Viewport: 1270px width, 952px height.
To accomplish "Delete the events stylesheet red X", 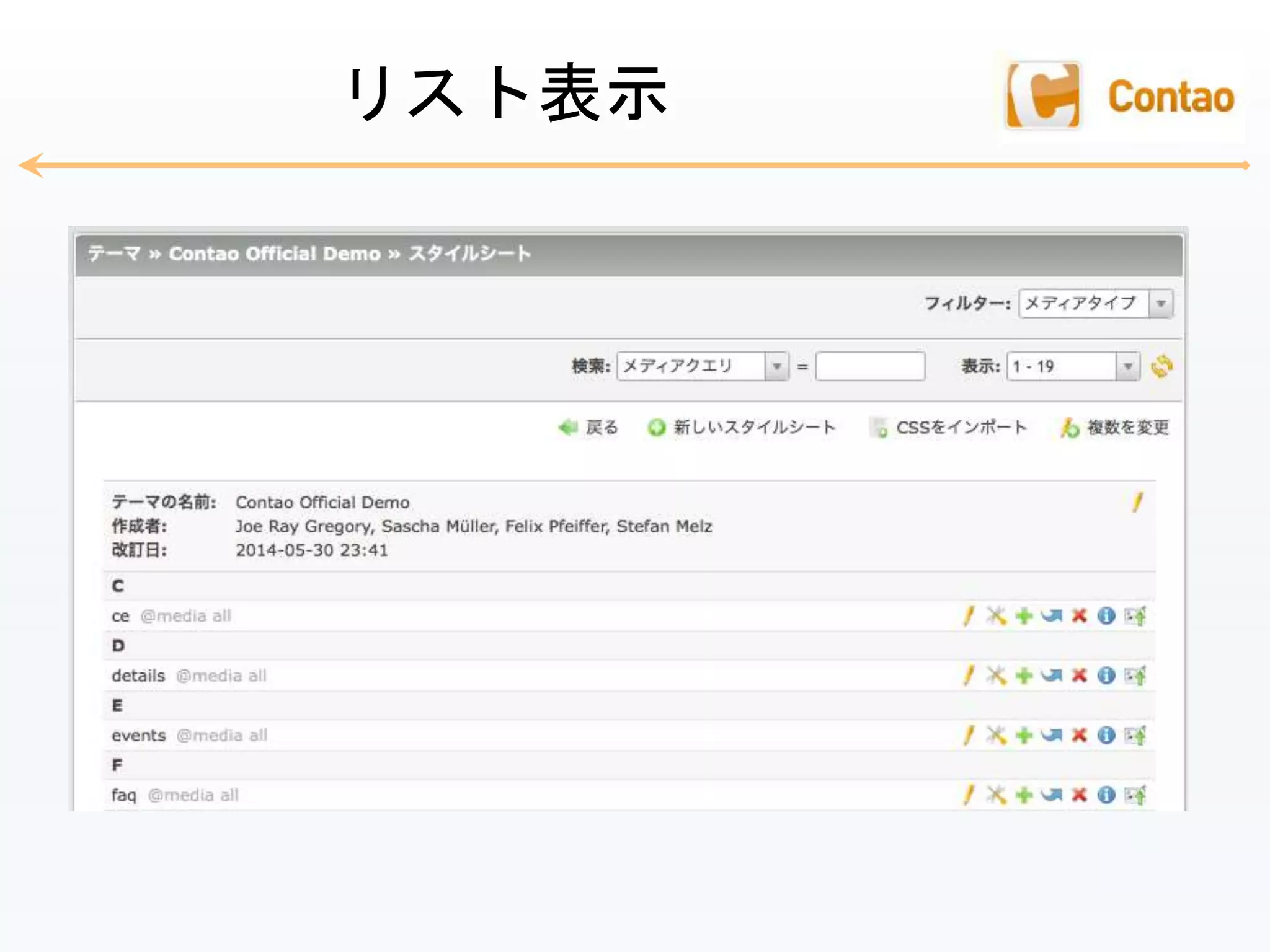I will pos(1080,735).
